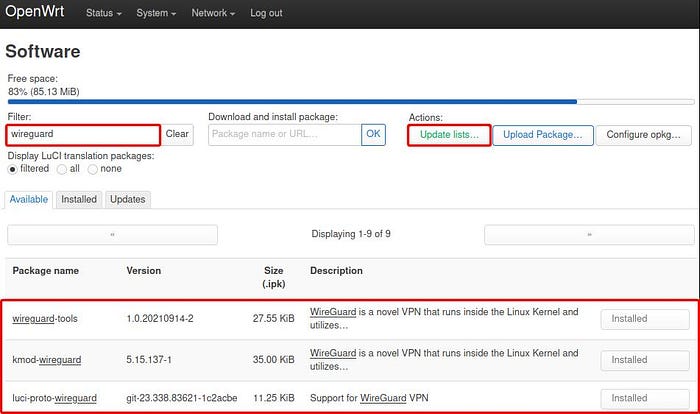Image resolution: width=700 pixels, height=414 pixels.
Task: Click the OpenWrt brand logo
Action: coord(35,12)
